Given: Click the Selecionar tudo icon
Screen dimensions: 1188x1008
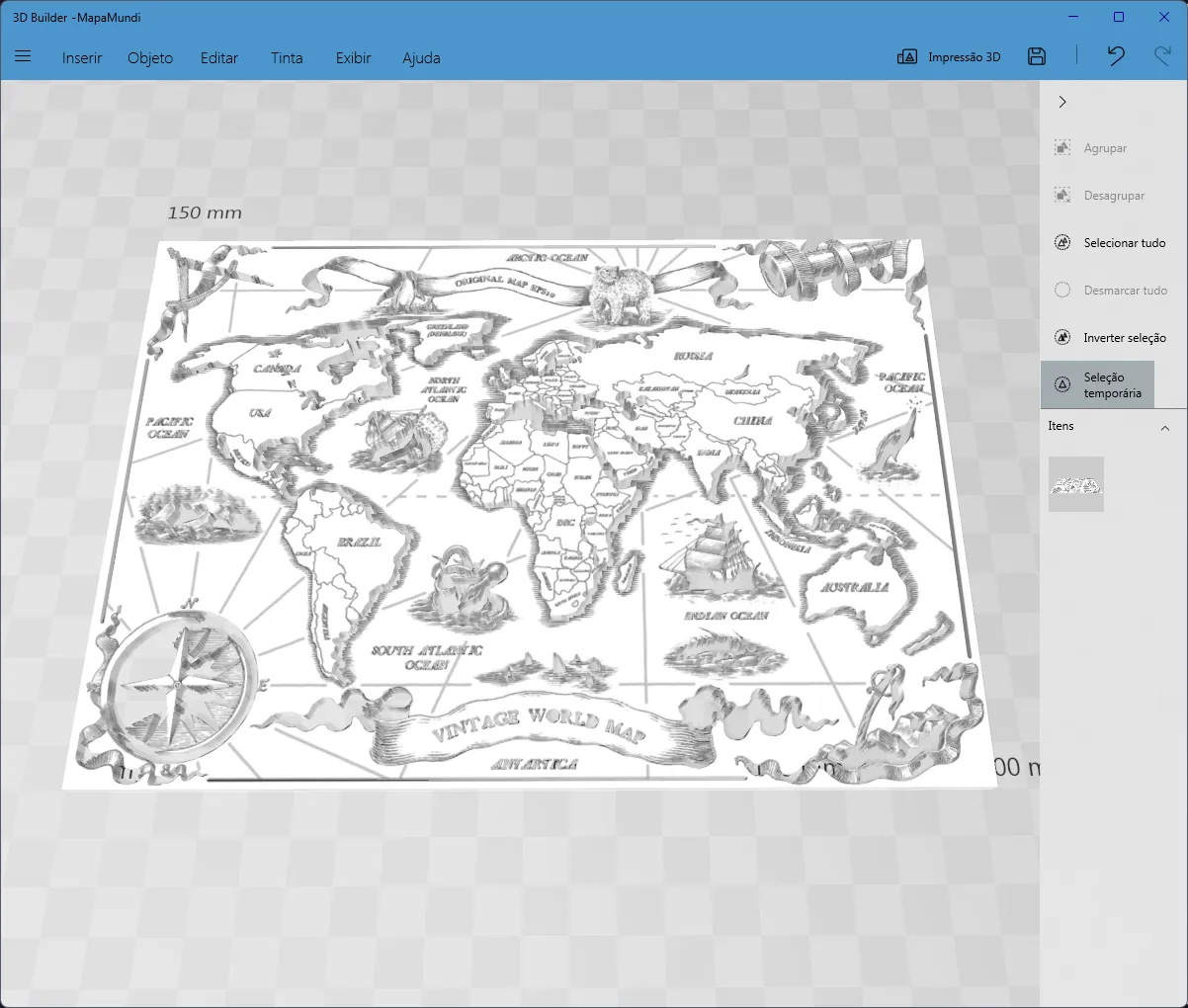Looking at the screenshot, I should point(1062,242).
